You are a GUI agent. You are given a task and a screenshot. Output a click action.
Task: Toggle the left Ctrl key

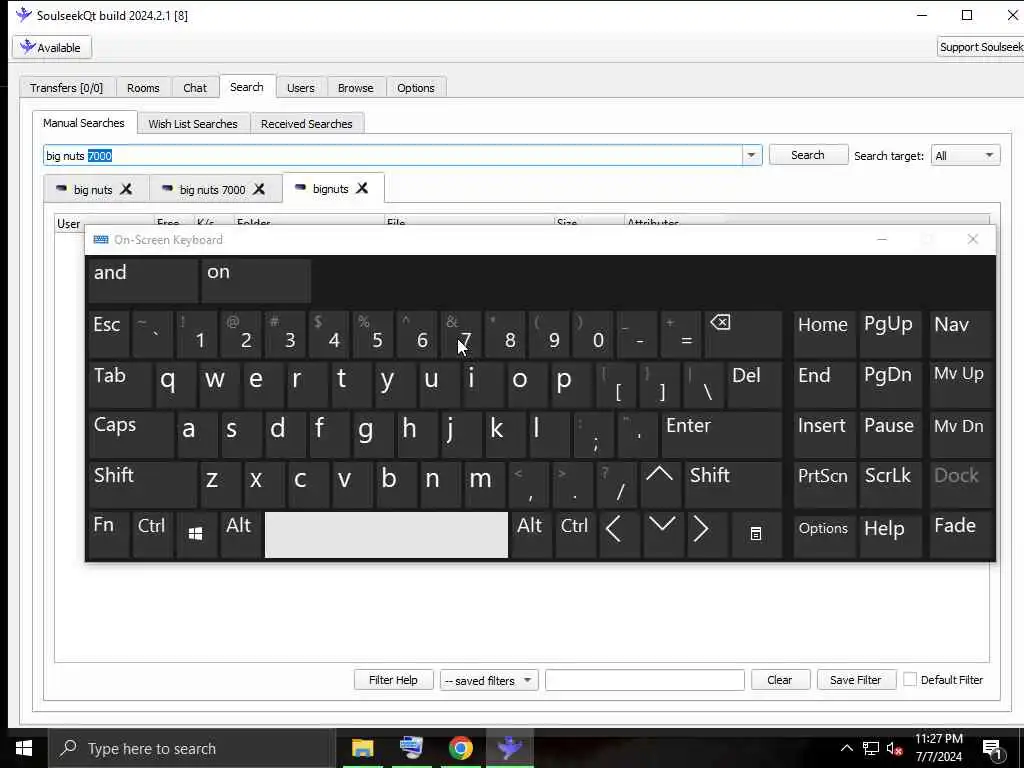pos(152,534)
